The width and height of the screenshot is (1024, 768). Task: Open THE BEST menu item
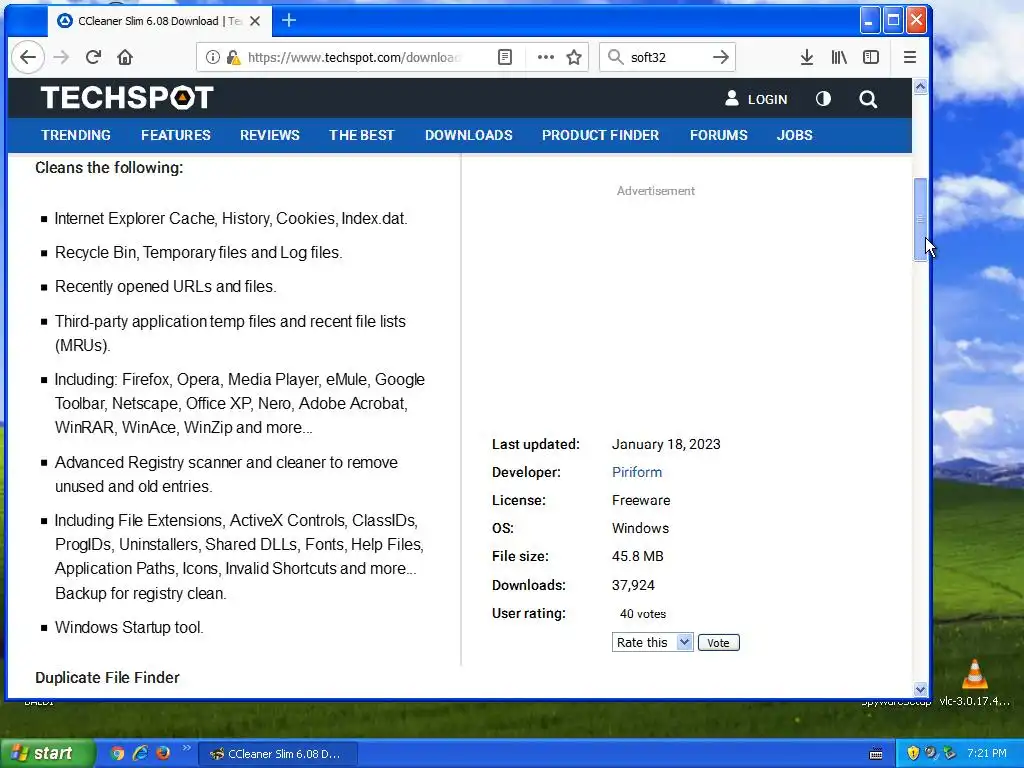pyautogui.click(x=362, y=135)
